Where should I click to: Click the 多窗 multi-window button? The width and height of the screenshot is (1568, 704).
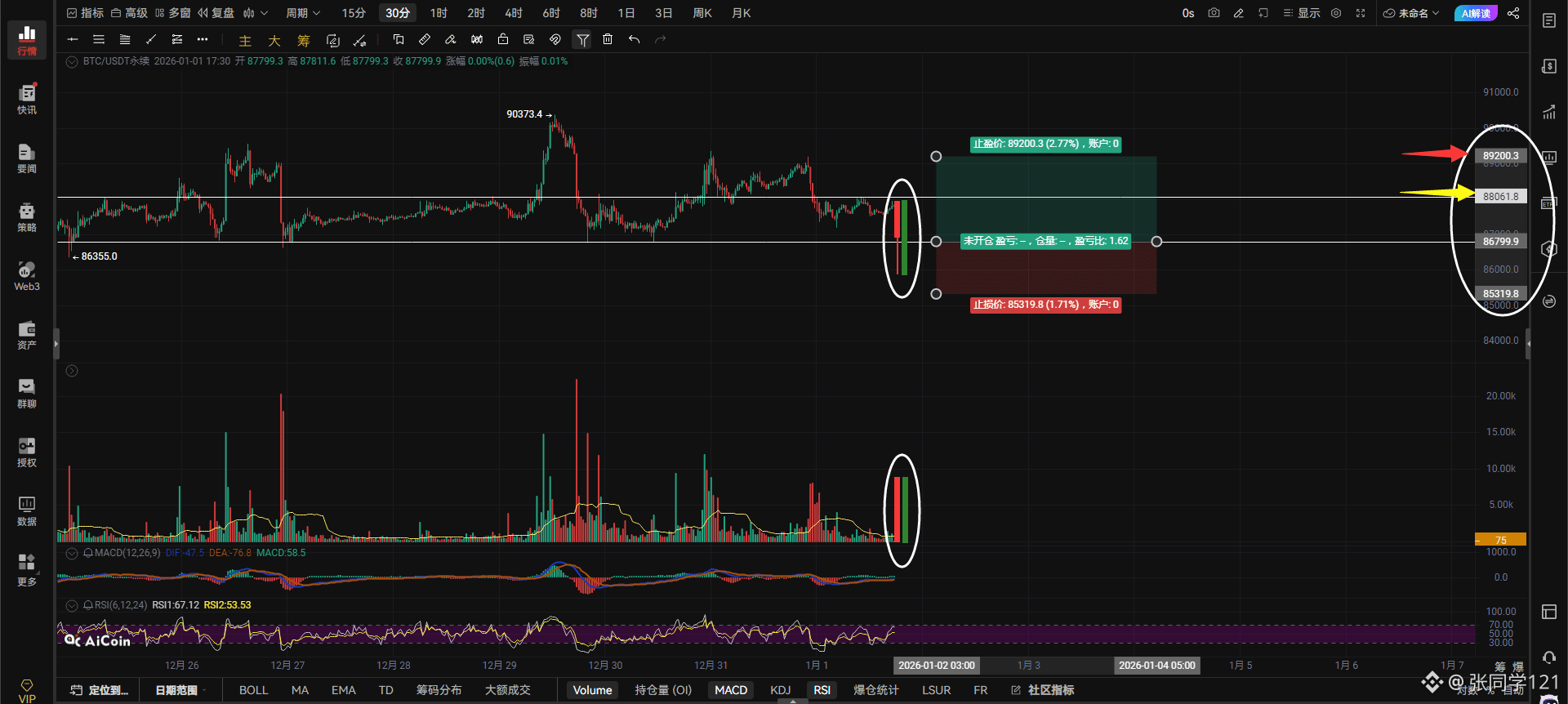172,13
